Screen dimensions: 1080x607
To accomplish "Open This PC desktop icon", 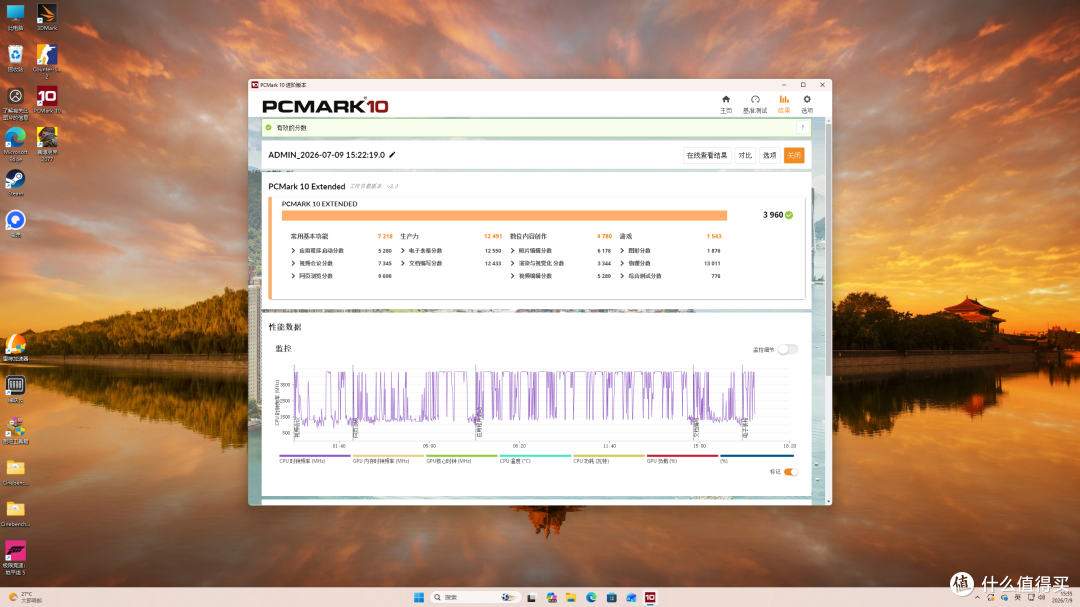I will (15, 17).
